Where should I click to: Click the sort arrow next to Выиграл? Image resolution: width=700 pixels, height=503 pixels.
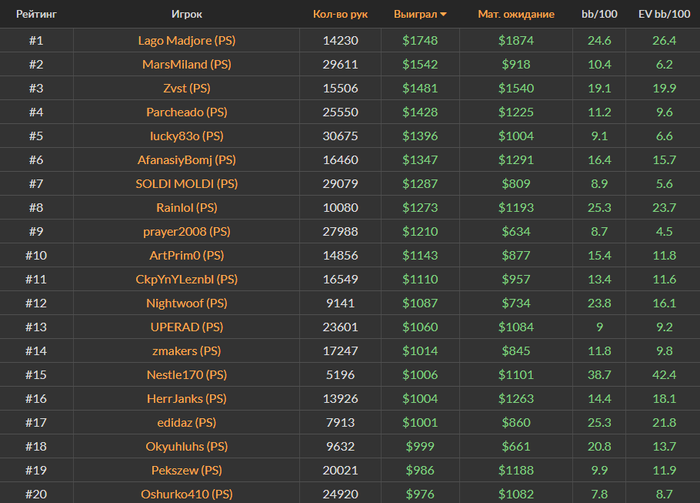coord(443,14)
